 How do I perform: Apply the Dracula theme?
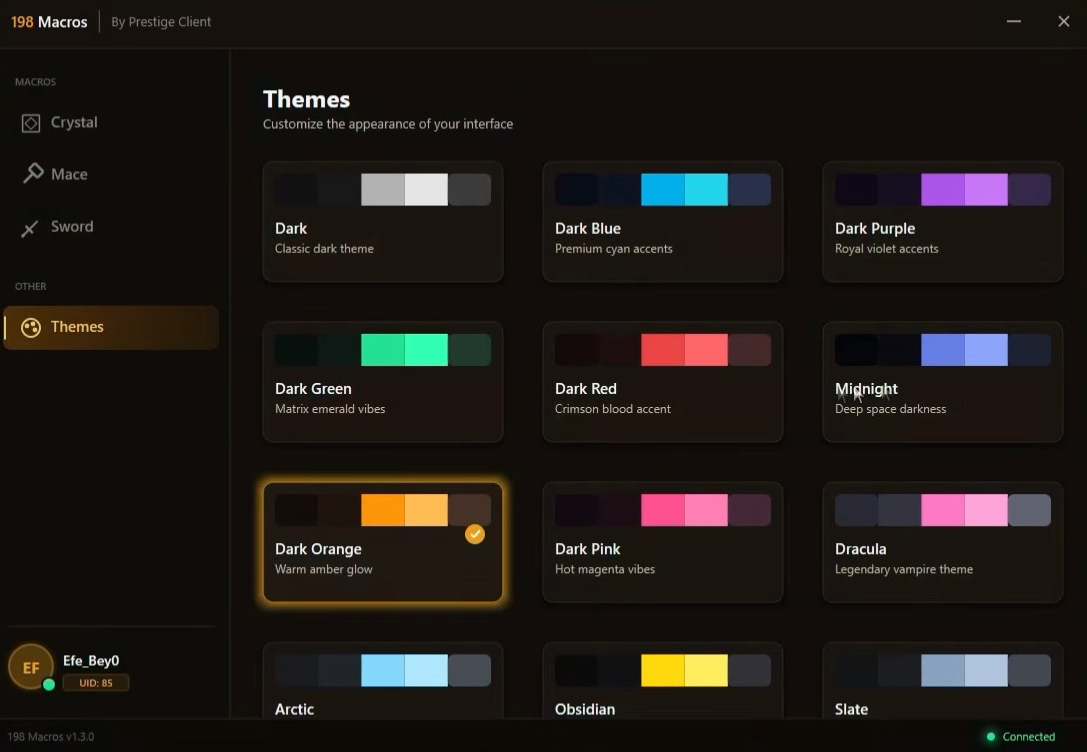click(x=942, y=542)
